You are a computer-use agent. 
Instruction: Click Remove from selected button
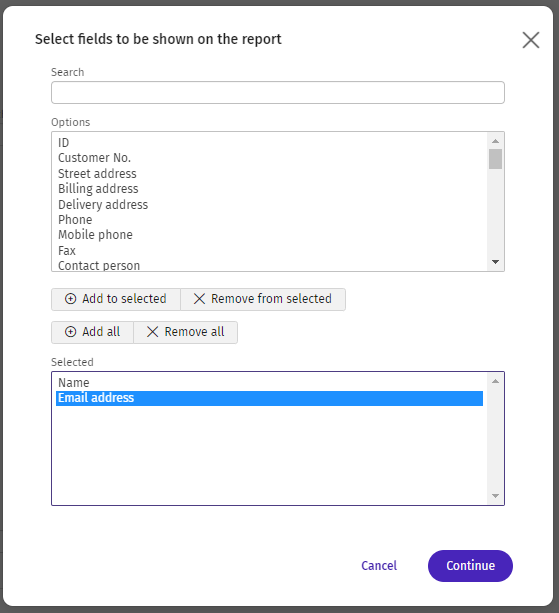coord(263,299)
